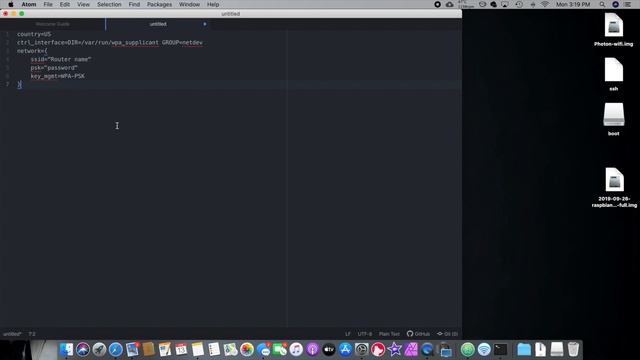Open Trash in the dock

tap(573, 350)
